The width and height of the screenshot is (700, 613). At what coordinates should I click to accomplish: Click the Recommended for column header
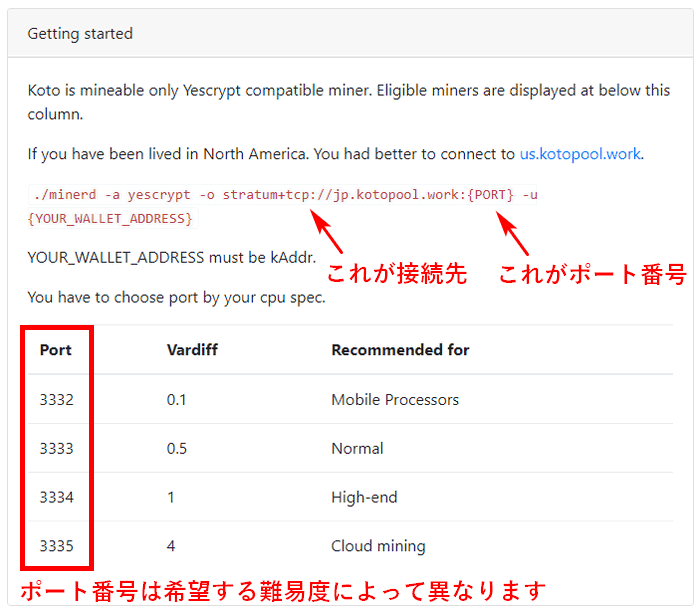400,350
